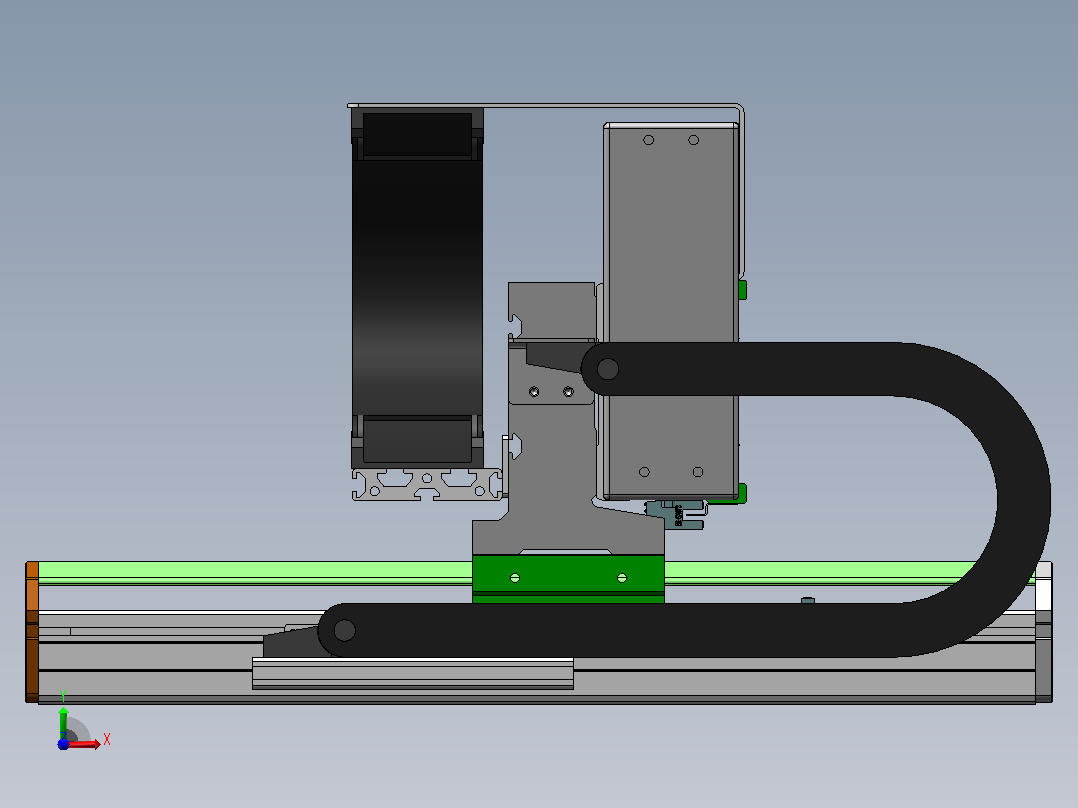Screen dimensions: 1078x808
Task: Select the blue Z axis dot on triad
Action: pyautogui.click(x=63, y=744)
